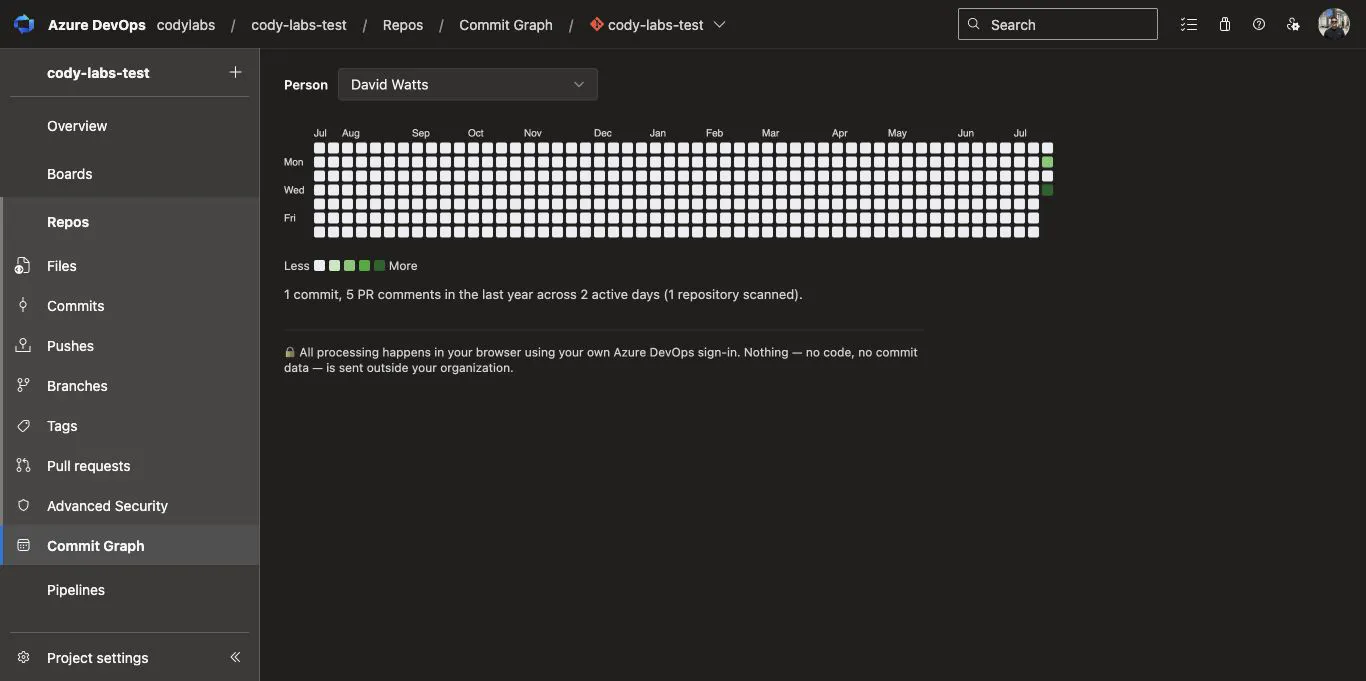Click the light green Monday activity cell
The width and height of the screenshot is (1366, 681).
1047,162
